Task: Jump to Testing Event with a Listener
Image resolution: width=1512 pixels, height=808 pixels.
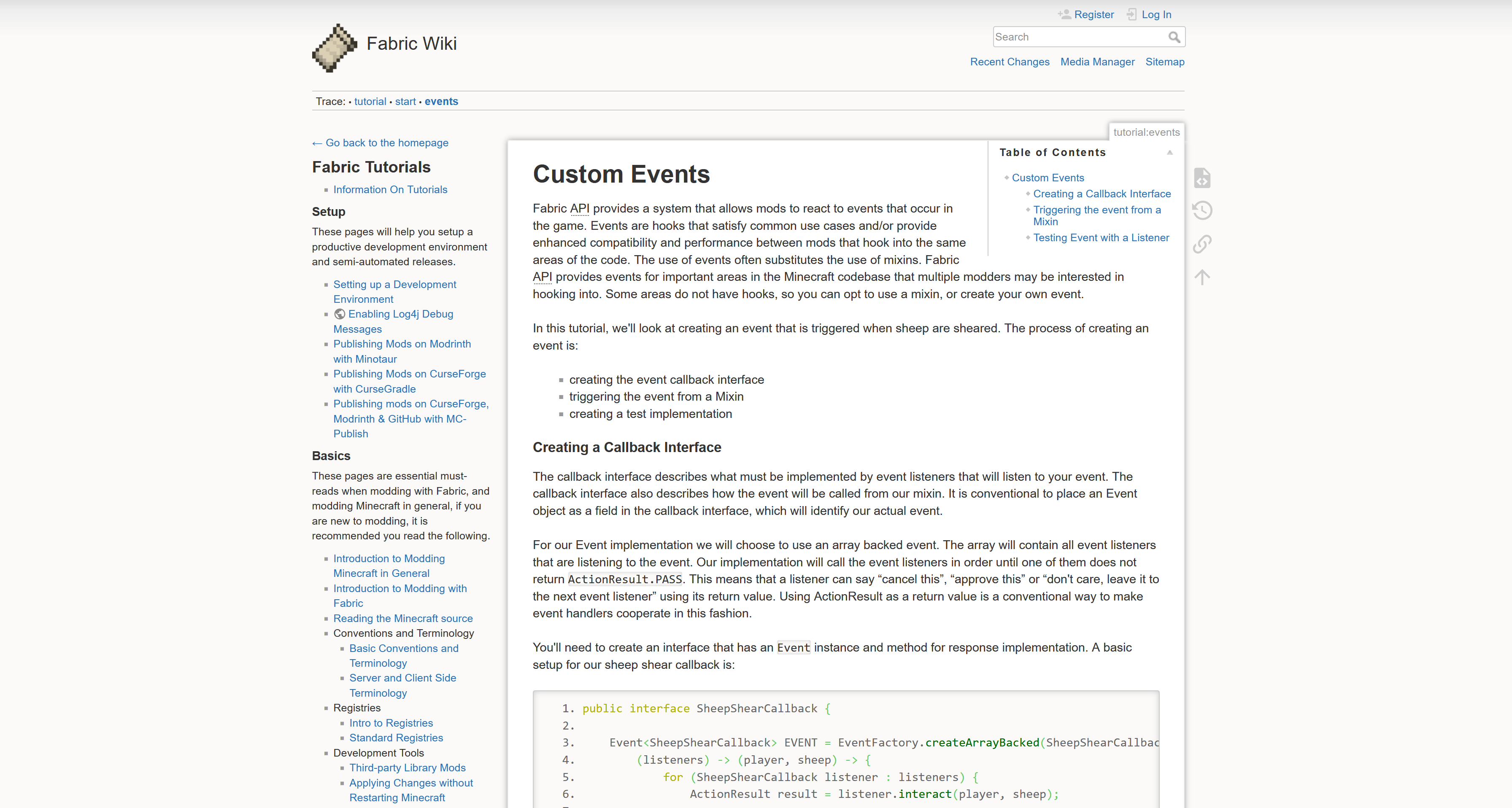Action: [1101, 238]
